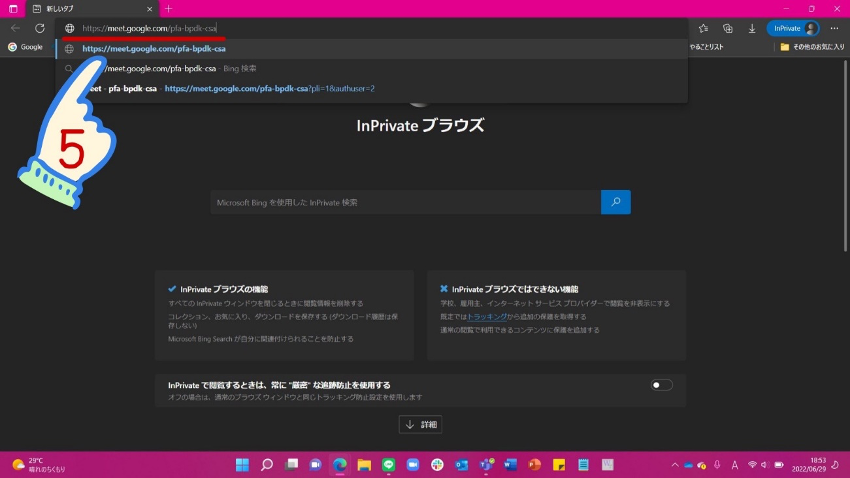This screenshot has height=478, width=850.
Task: Reload the page with the refresh icon
Action: (x=40, y=28)
